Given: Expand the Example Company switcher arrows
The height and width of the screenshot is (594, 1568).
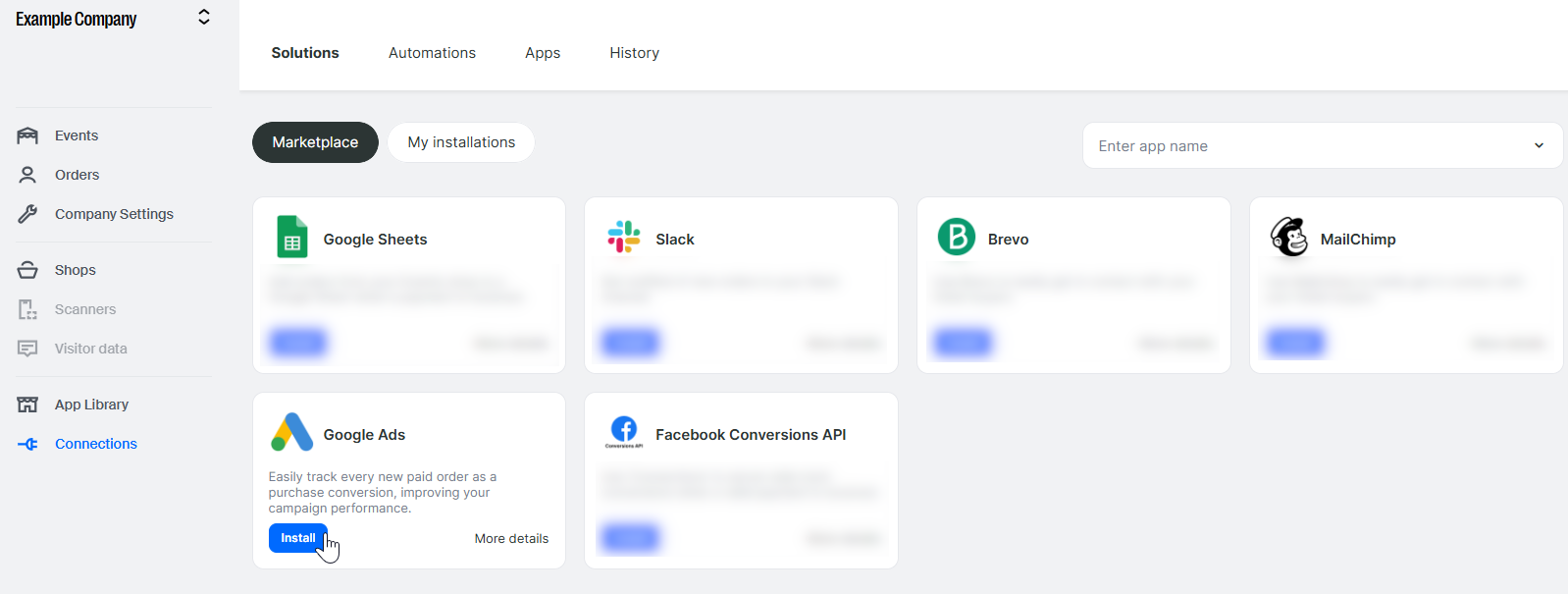Looking at the screenshot, I should (x=204, y=17).
